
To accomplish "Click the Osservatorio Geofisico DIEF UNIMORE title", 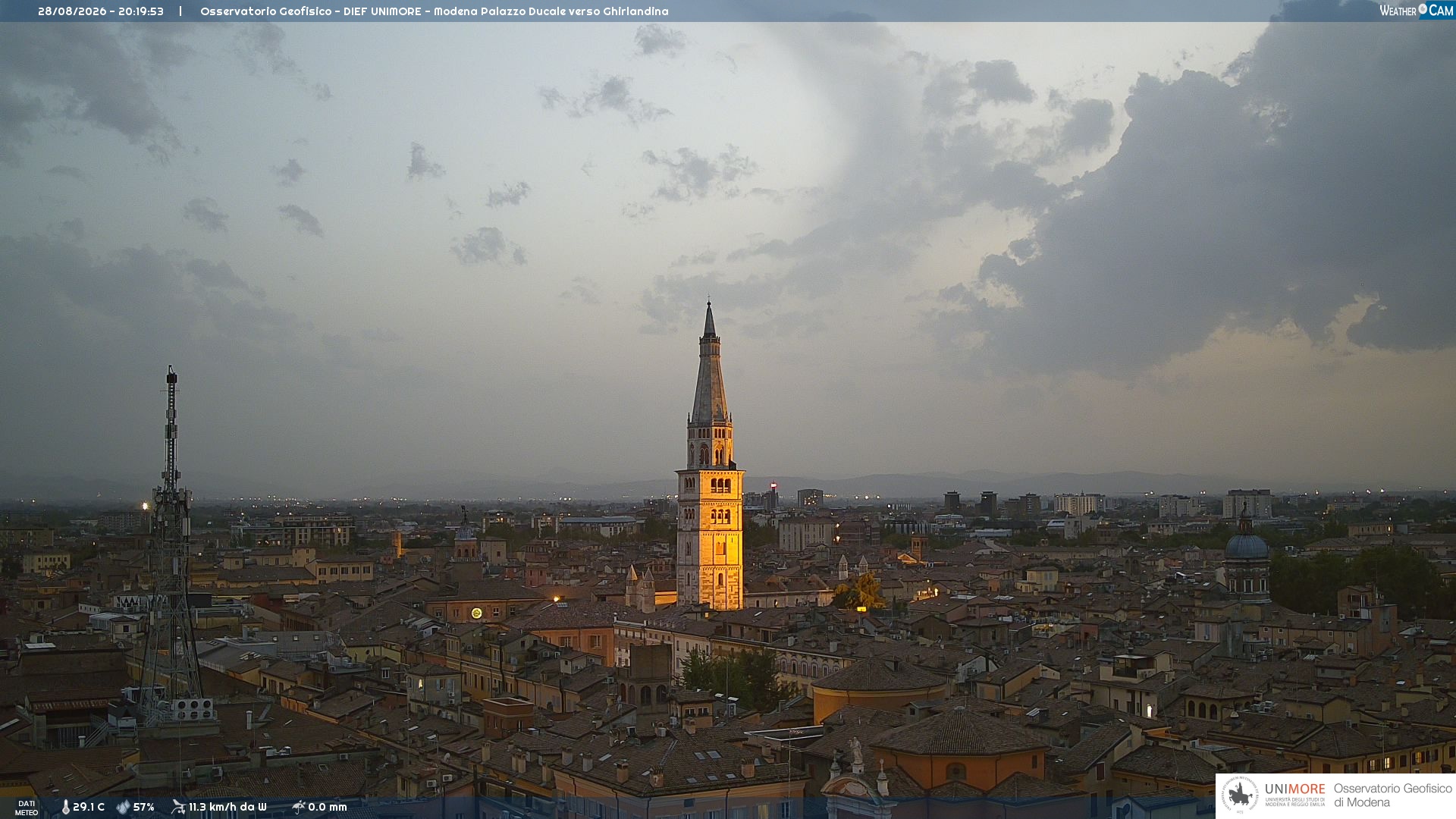I will click(x=435, y=11).
